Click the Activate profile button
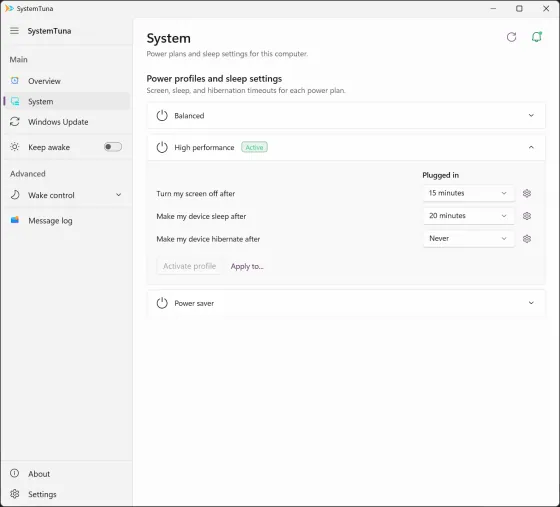 tap(189, 266)
